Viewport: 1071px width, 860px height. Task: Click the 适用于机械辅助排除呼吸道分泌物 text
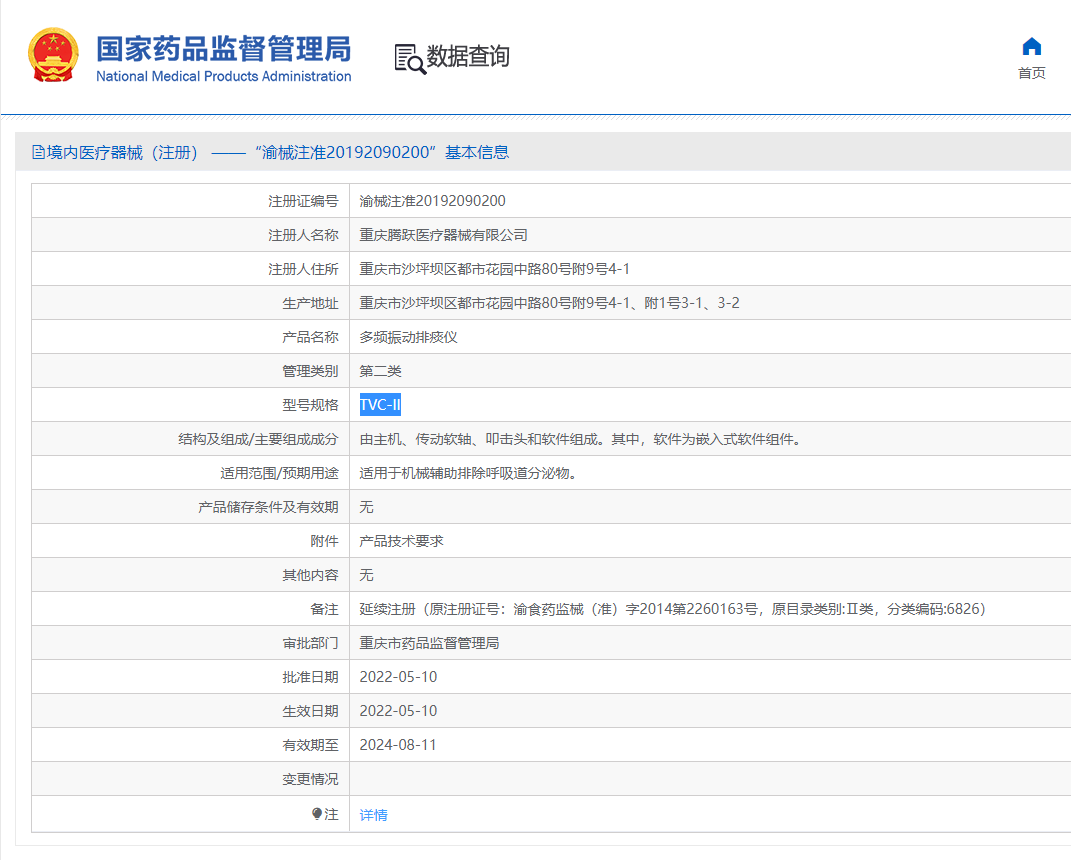tap(468, 473)
